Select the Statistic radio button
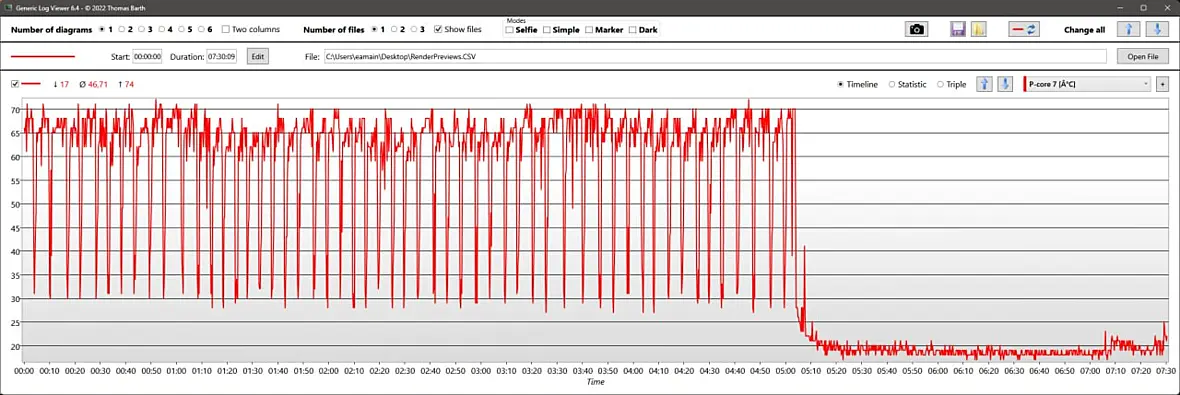Screen dimensions: 1180x395 892,84
